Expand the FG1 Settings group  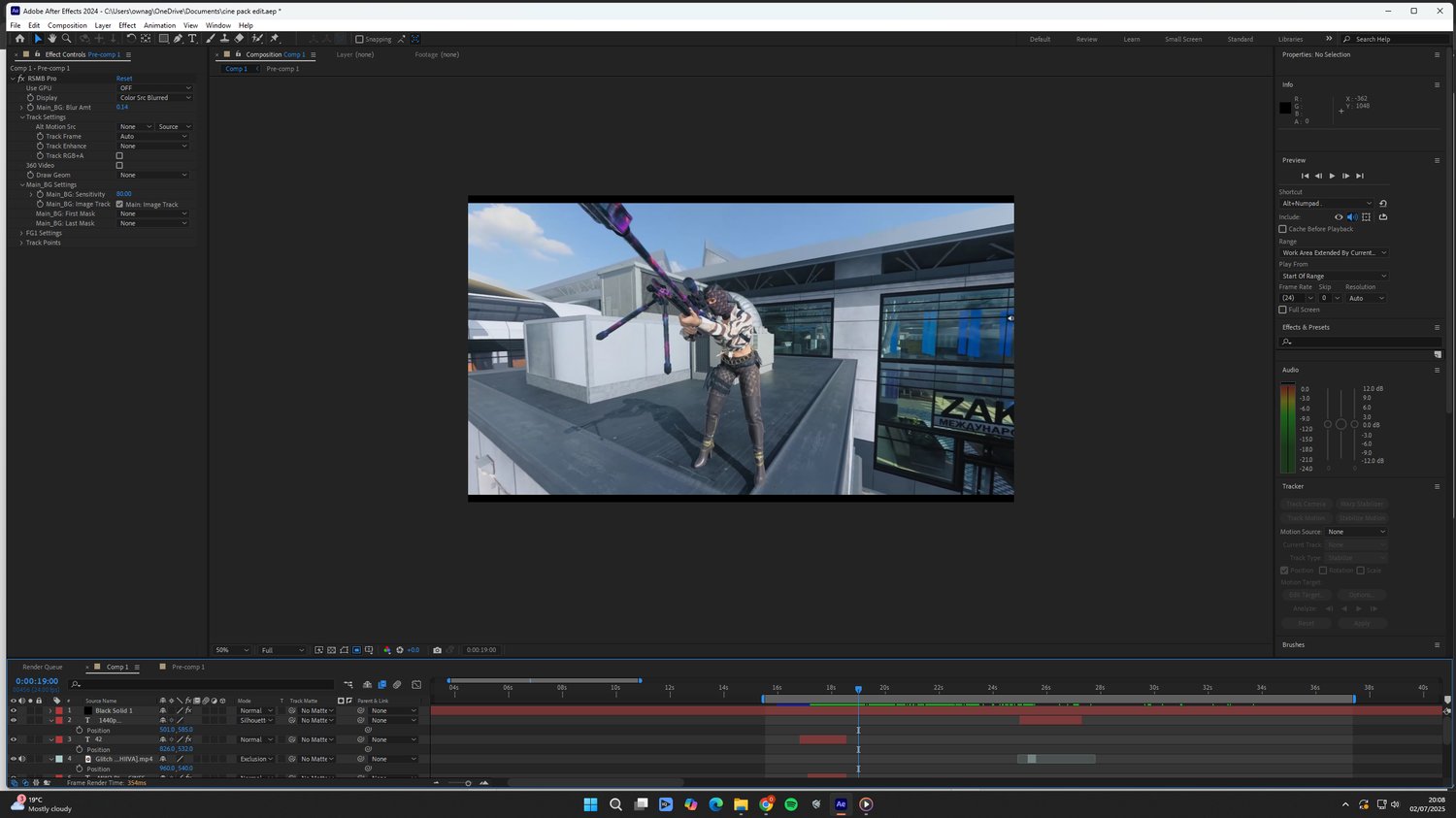[21, 233]
